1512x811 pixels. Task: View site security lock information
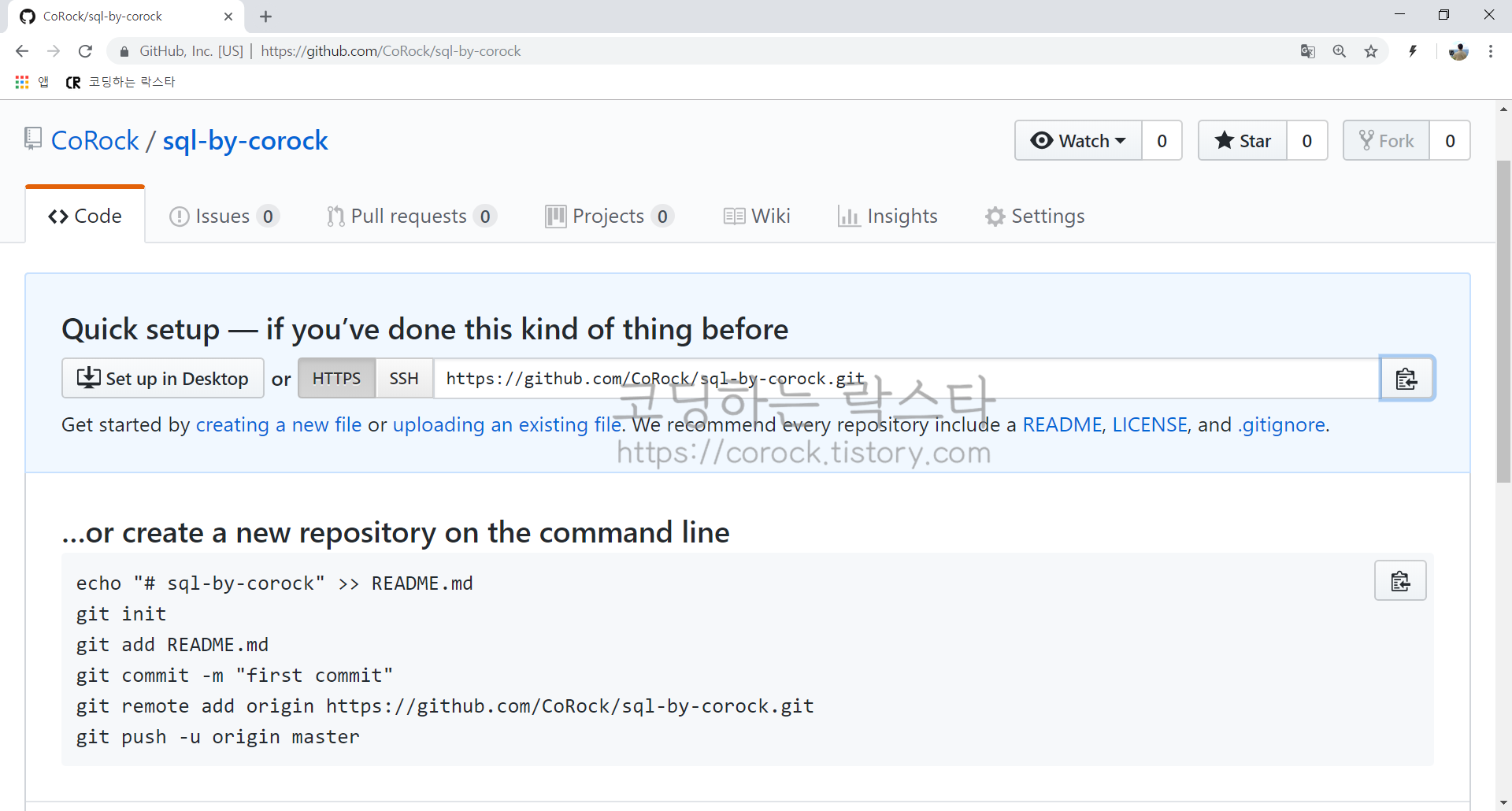(x=124, y=51)
